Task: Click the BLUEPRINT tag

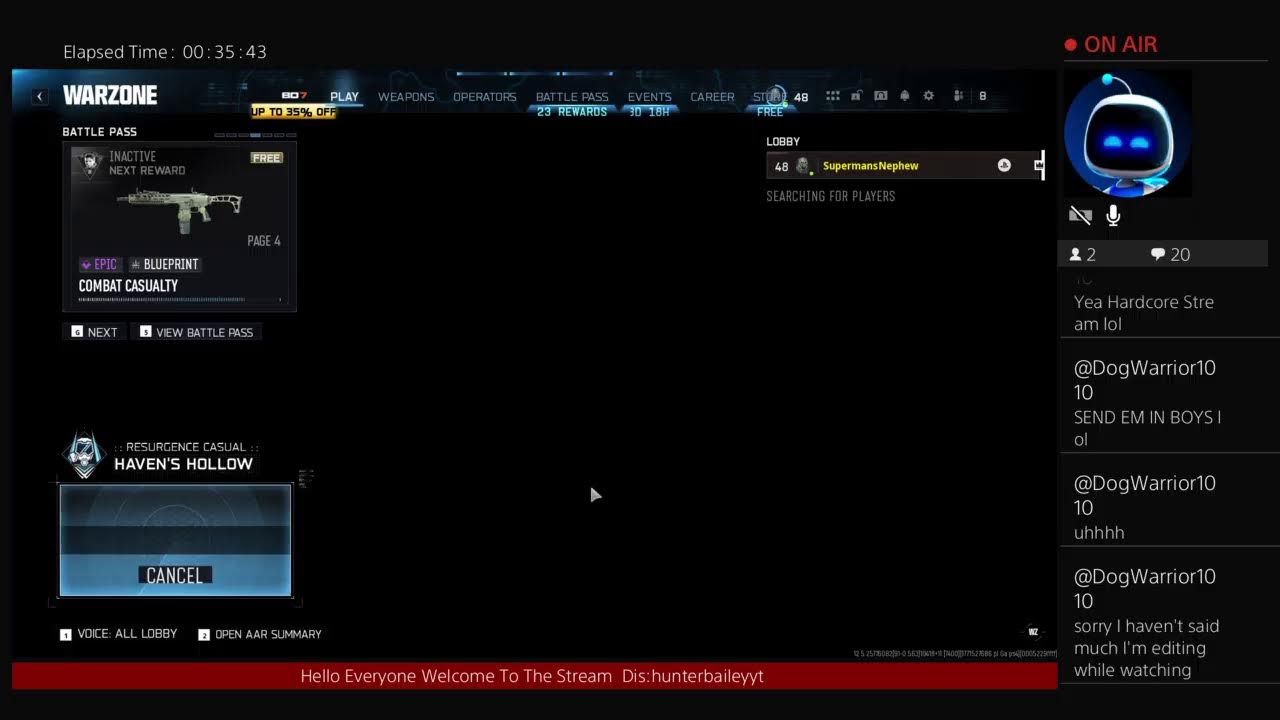Action: (x=164, y=264)
